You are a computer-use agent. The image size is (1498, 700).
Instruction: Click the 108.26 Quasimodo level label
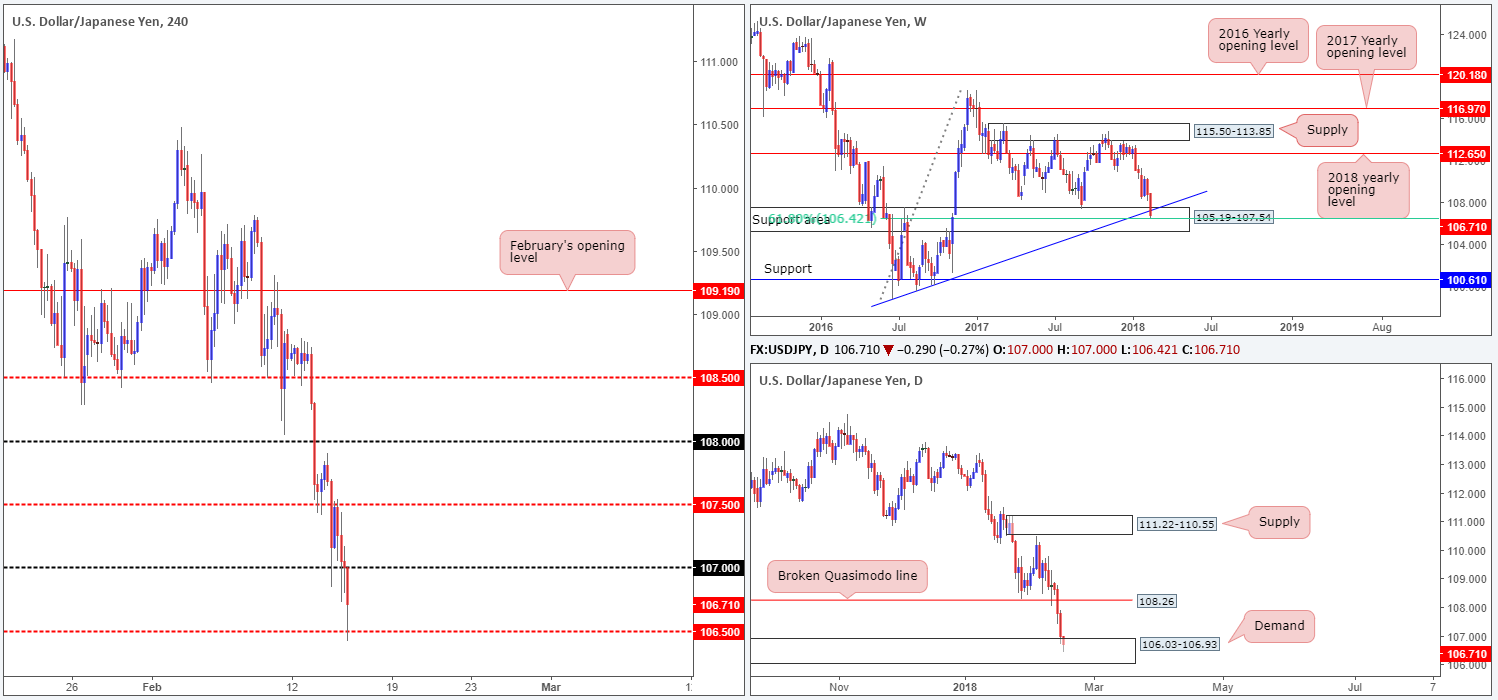[1155, 601]
